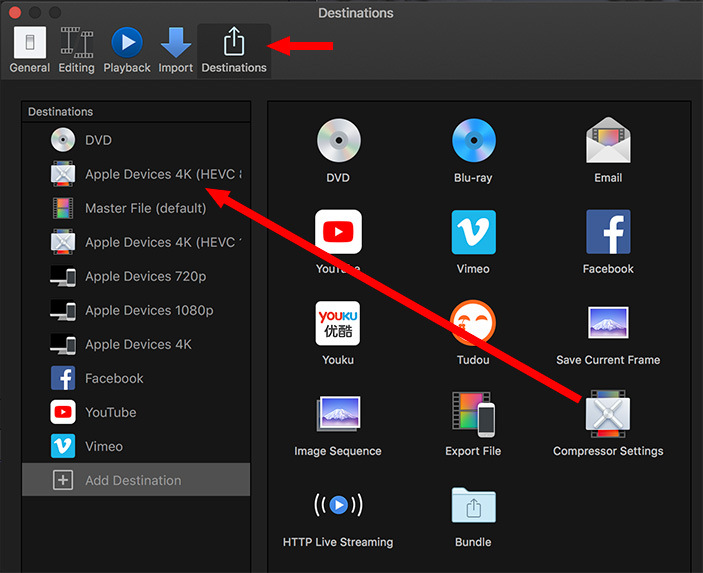This screenshot has width=703, height=573.
Task: Click the Save Current Frame icon
Action: pyautogui.click(x=608, y=322)
